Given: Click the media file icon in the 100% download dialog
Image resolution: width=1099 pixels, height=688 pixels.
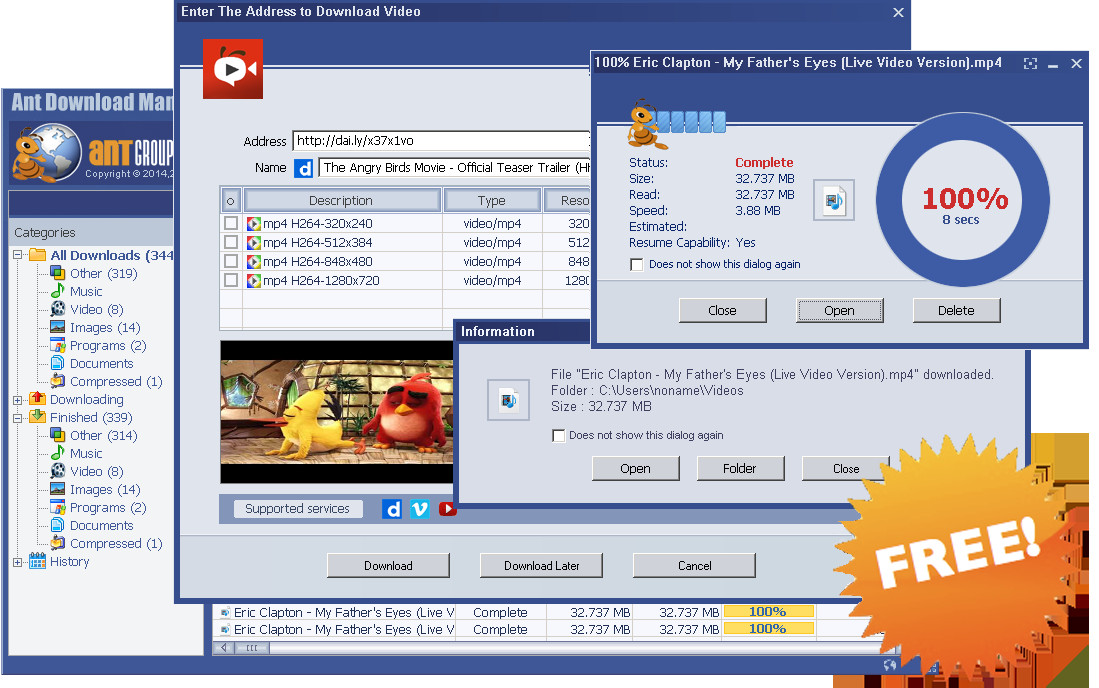Looking at the screenshot, I should click(833, 200).
